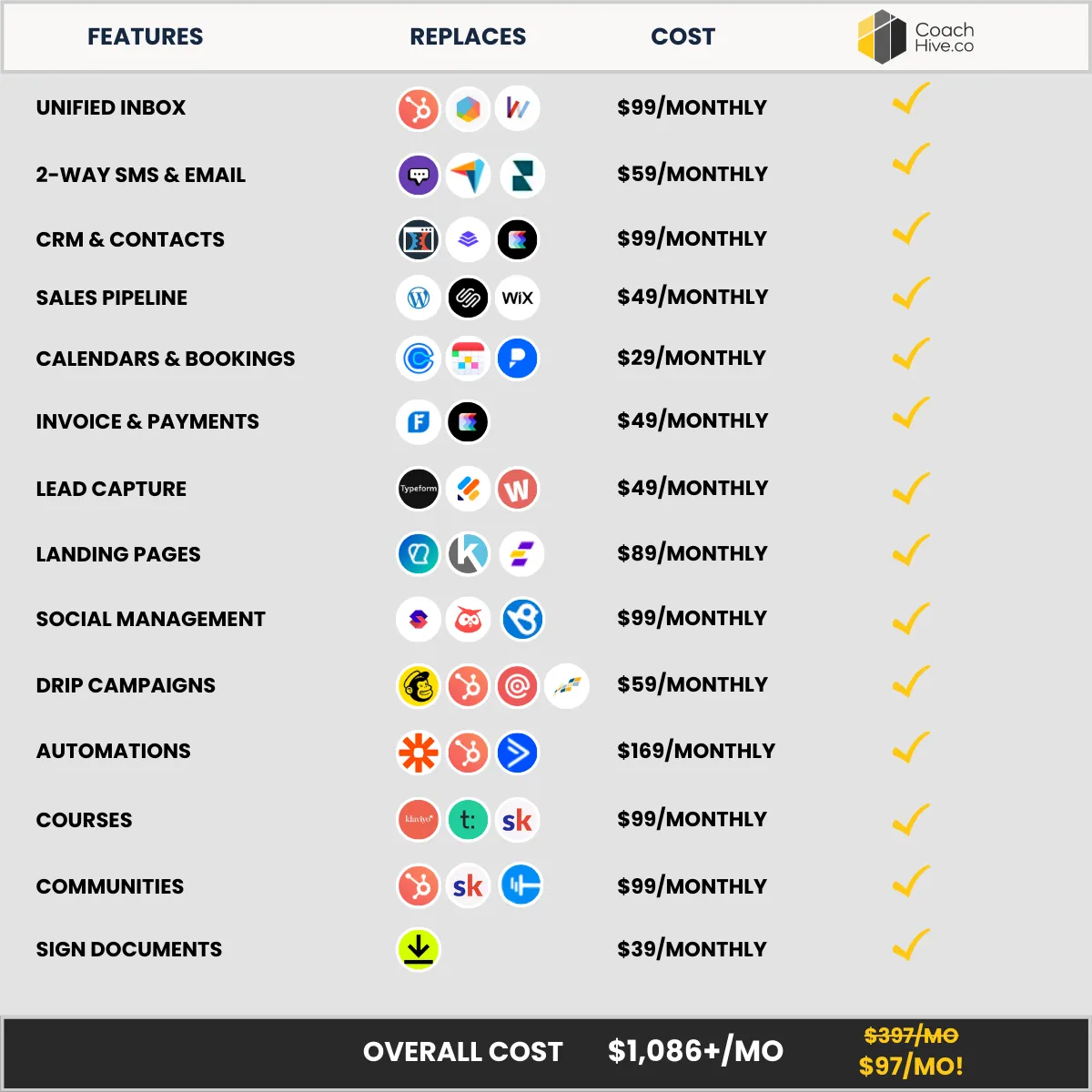Click the download arrow icon in Sign Documents

click(419, 949)
